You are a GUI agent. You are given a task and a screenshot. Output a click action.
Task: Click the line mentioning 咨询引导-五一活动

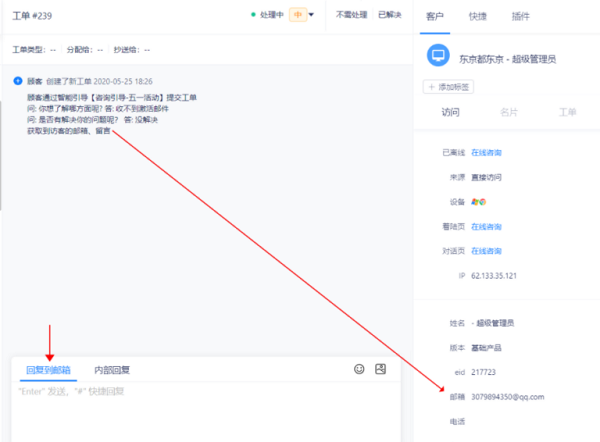(x=112, y=98)
